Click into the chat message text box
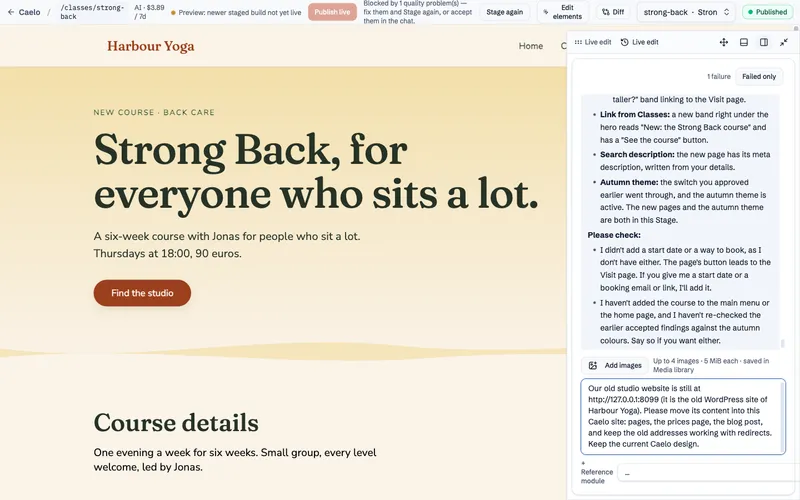 point(683,416)
